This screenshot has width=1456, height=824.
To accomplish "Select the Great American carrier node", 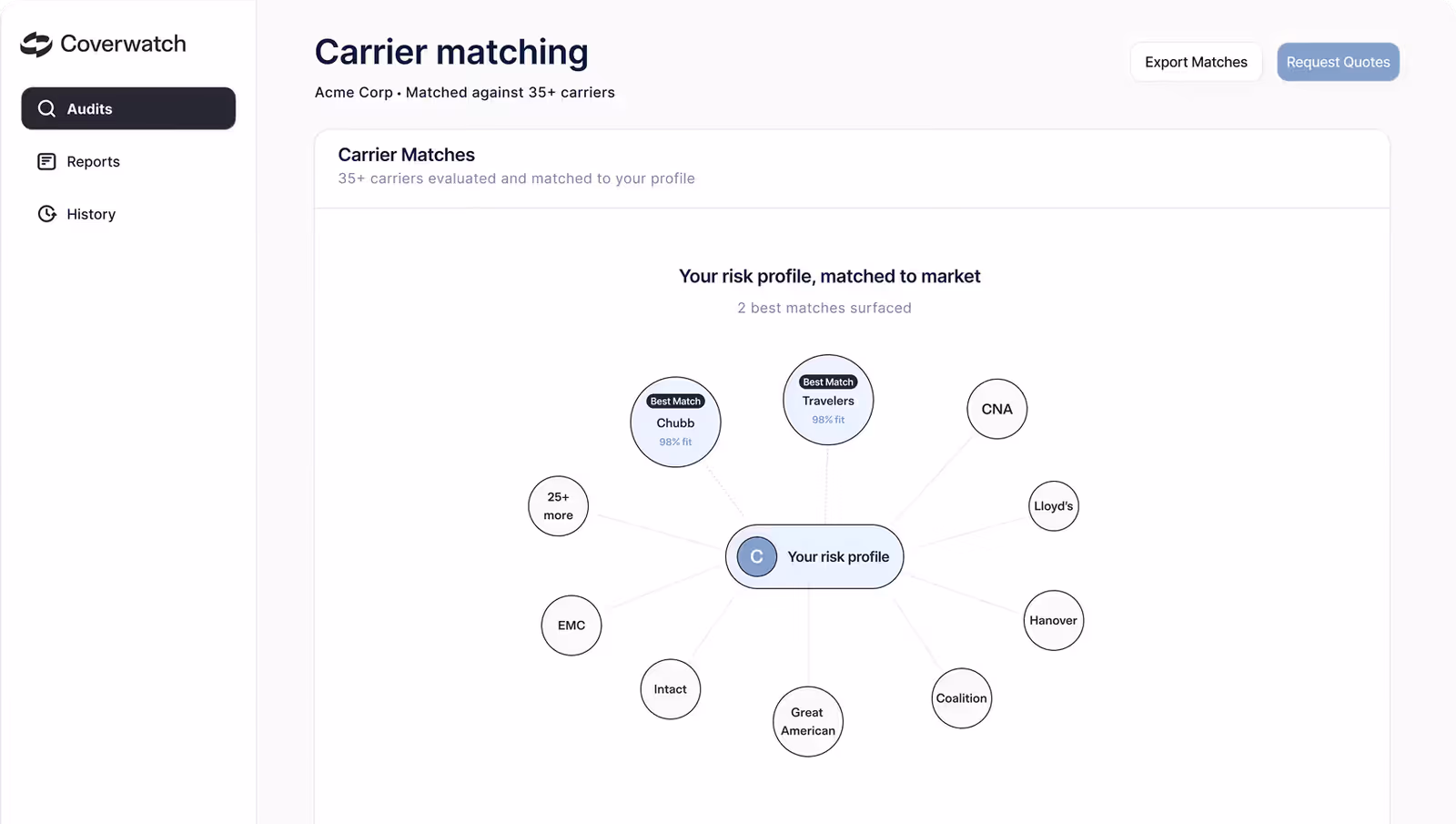I will 808,721.
